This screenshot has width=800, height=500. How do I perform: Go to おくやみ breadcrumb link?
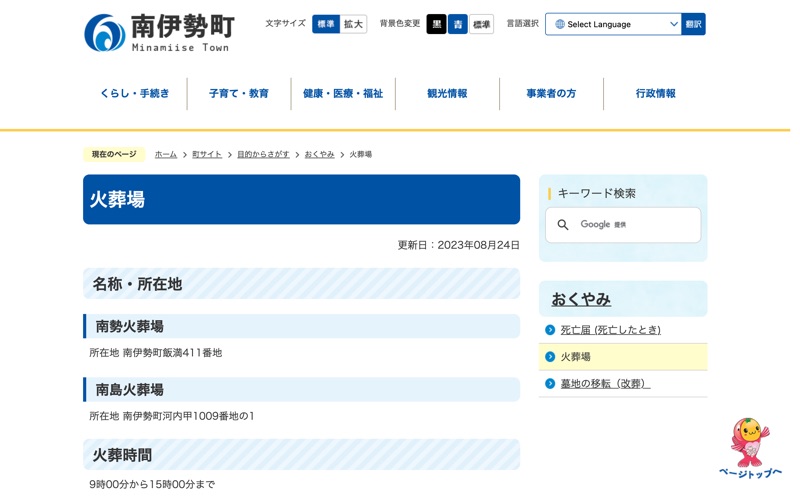coord(319,154)
